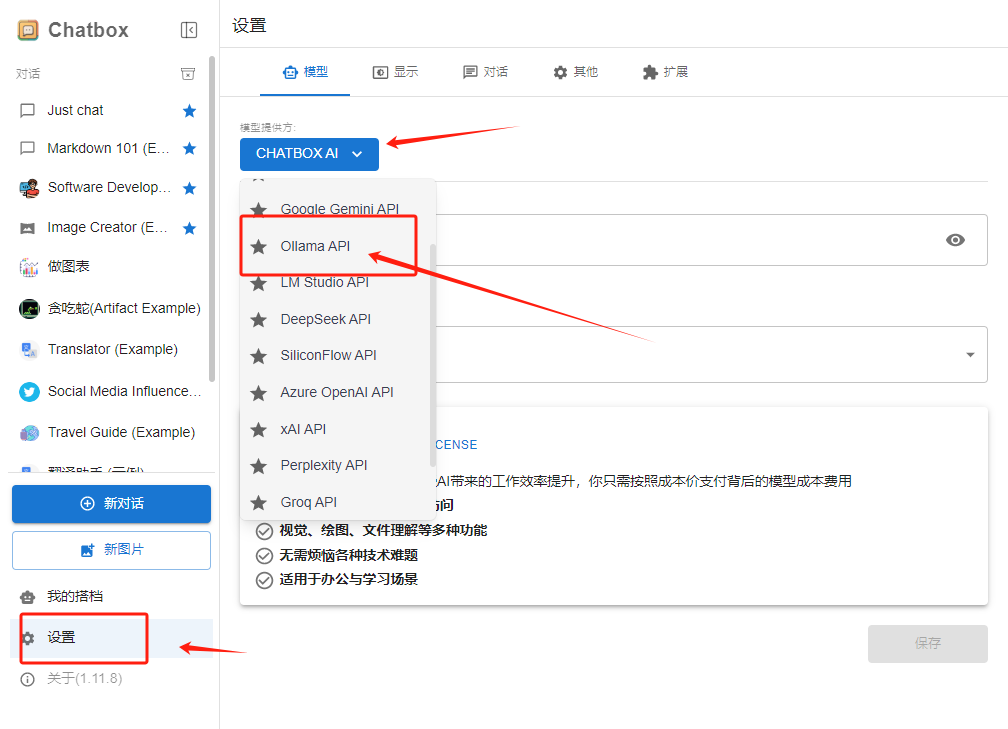Screen dimensions: 1008x729
Task: Select SiliconFlow API from provider list
Action: [335, 356]
